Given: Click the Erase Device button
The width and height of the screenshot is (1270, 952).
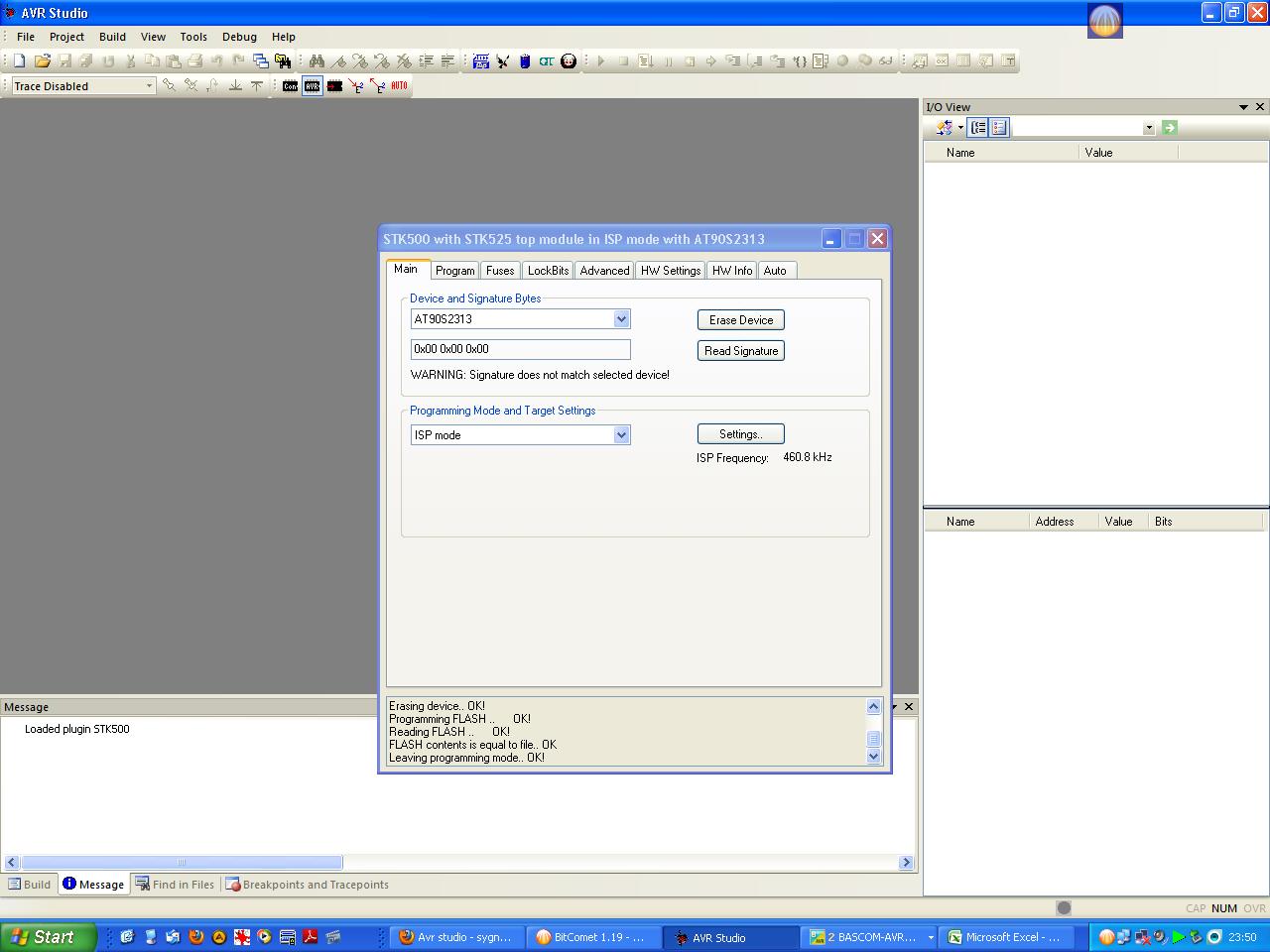Looking at the screenshot, I should click(741, 320).
